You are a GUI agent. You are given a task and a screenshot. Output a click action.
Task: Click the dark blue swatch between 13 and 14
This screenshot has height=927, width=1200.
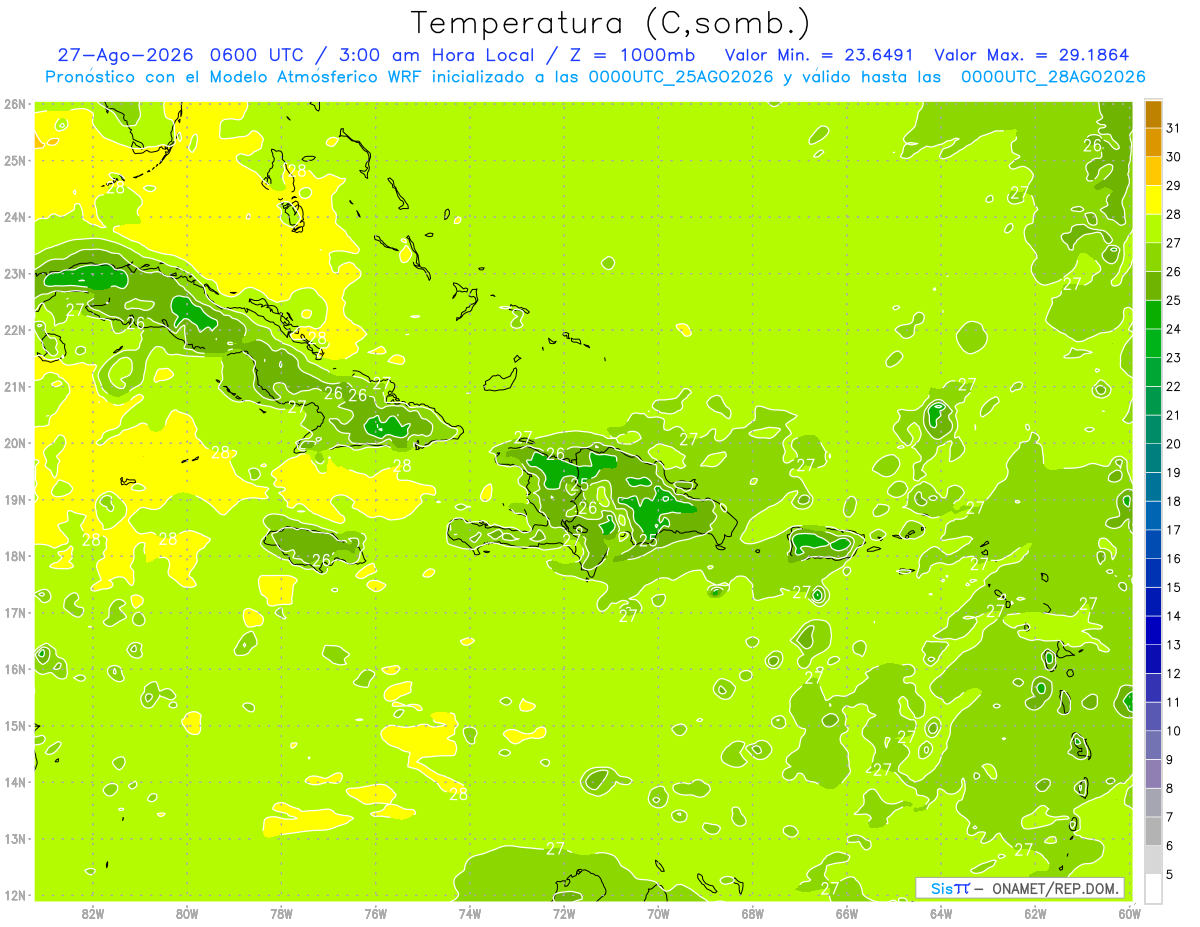point(1153,630)
